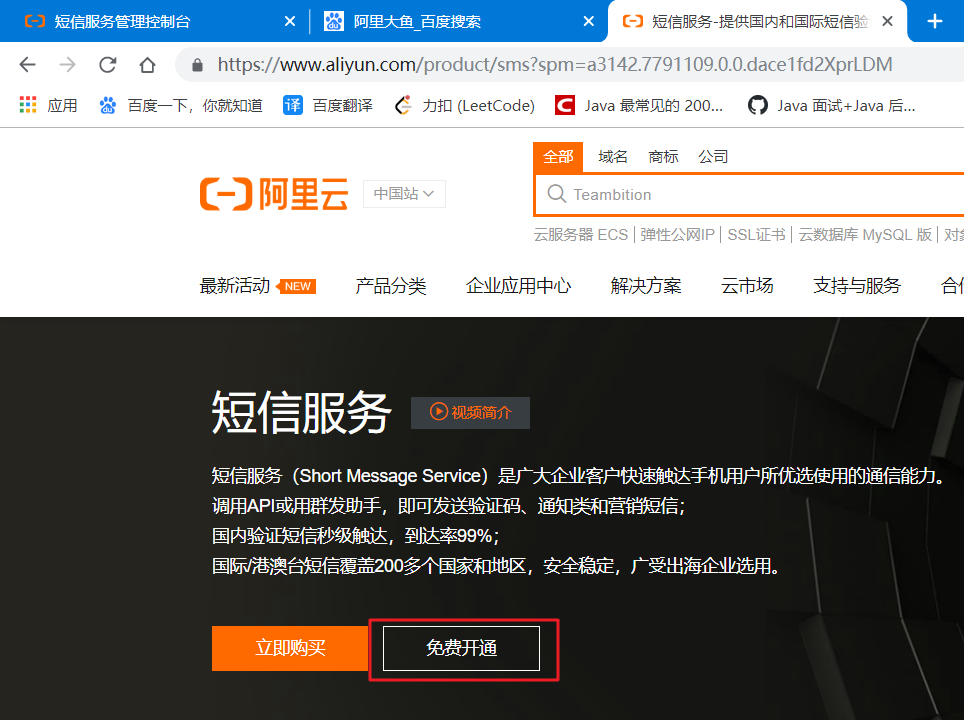Screen dimensions: 964x720
Task: Select the 全部 search category
Action: 558,157
